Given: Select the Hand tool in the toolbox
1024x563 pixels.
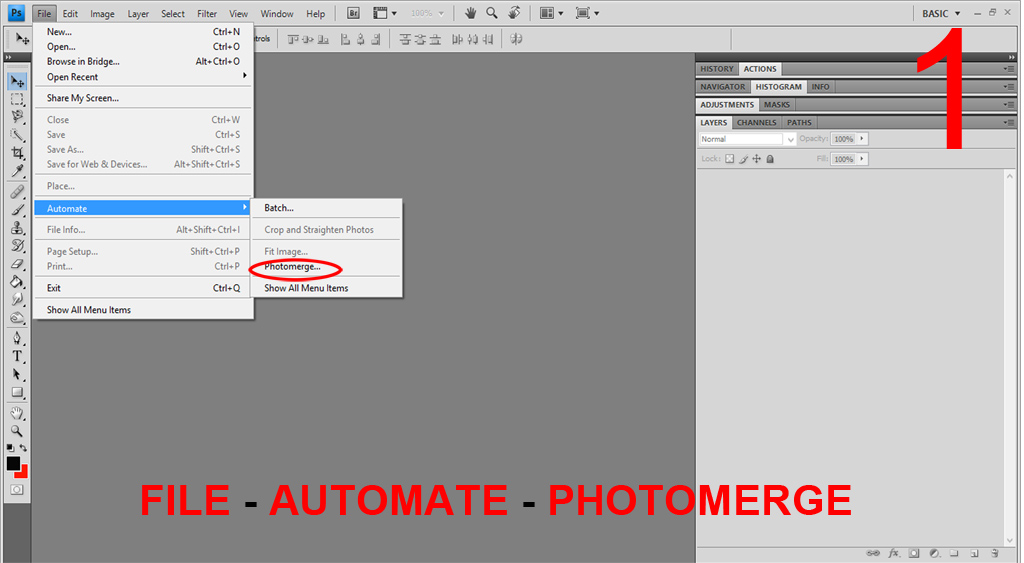Looking at the screenshot, I should tap(17, 413).
